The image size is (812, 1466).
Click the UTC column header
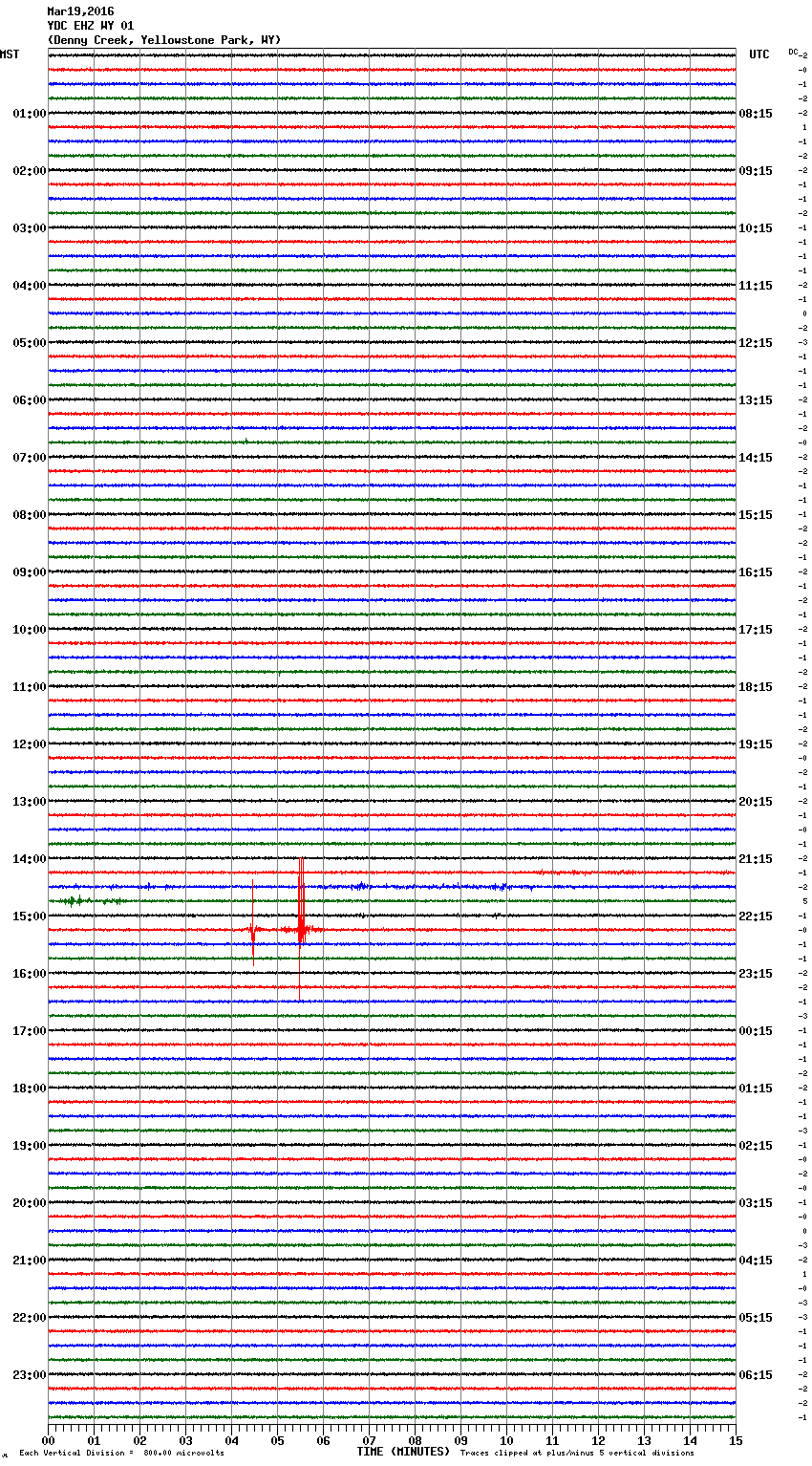[759, 54]
